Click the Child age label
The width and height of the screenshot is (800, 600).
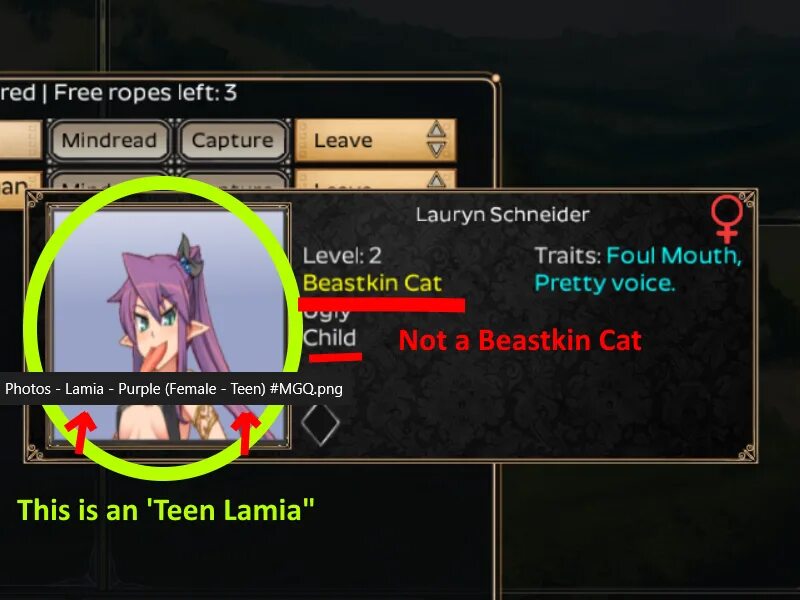(329, 338)
